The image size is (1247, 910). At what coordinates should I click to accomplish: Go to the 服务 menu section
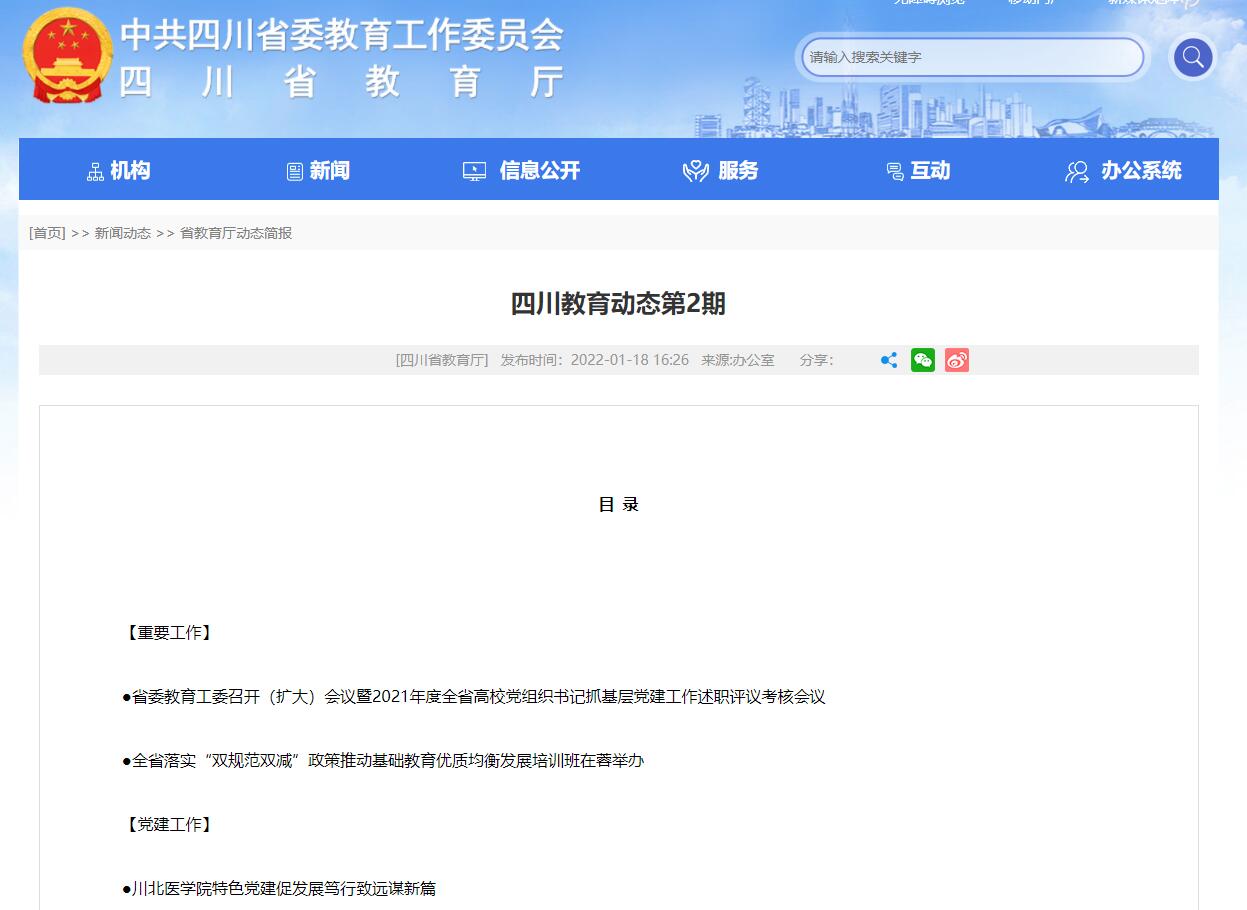pyautogui.click(x=738, y=171)
